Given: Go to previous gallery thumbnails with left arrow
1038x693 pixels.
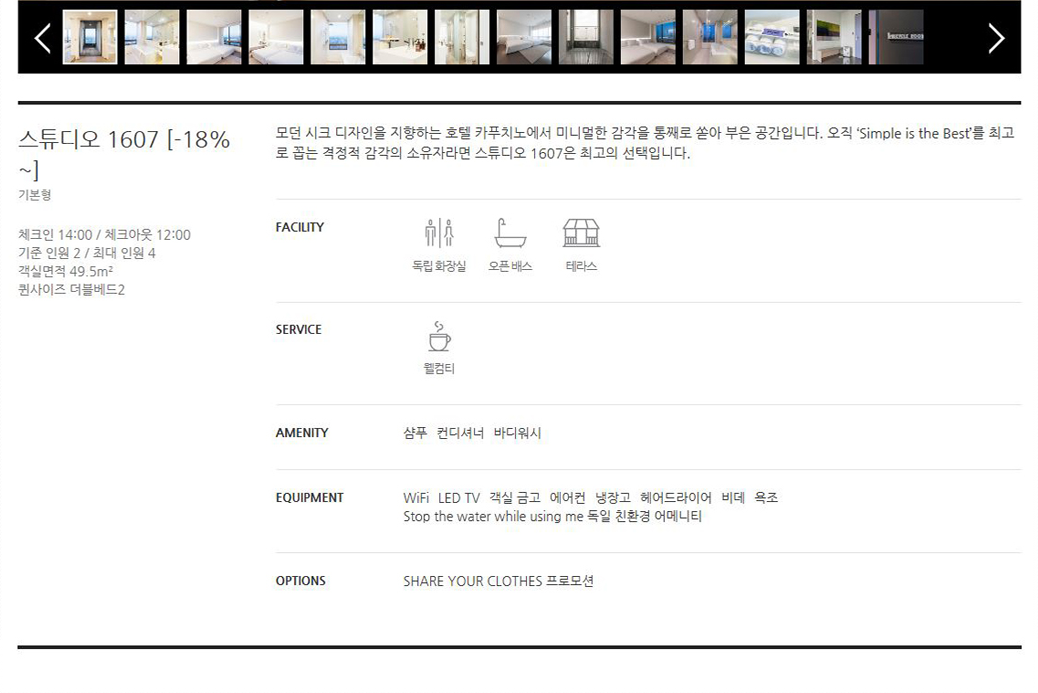Looking at the screenshot, I should click(x=43, y=38).
